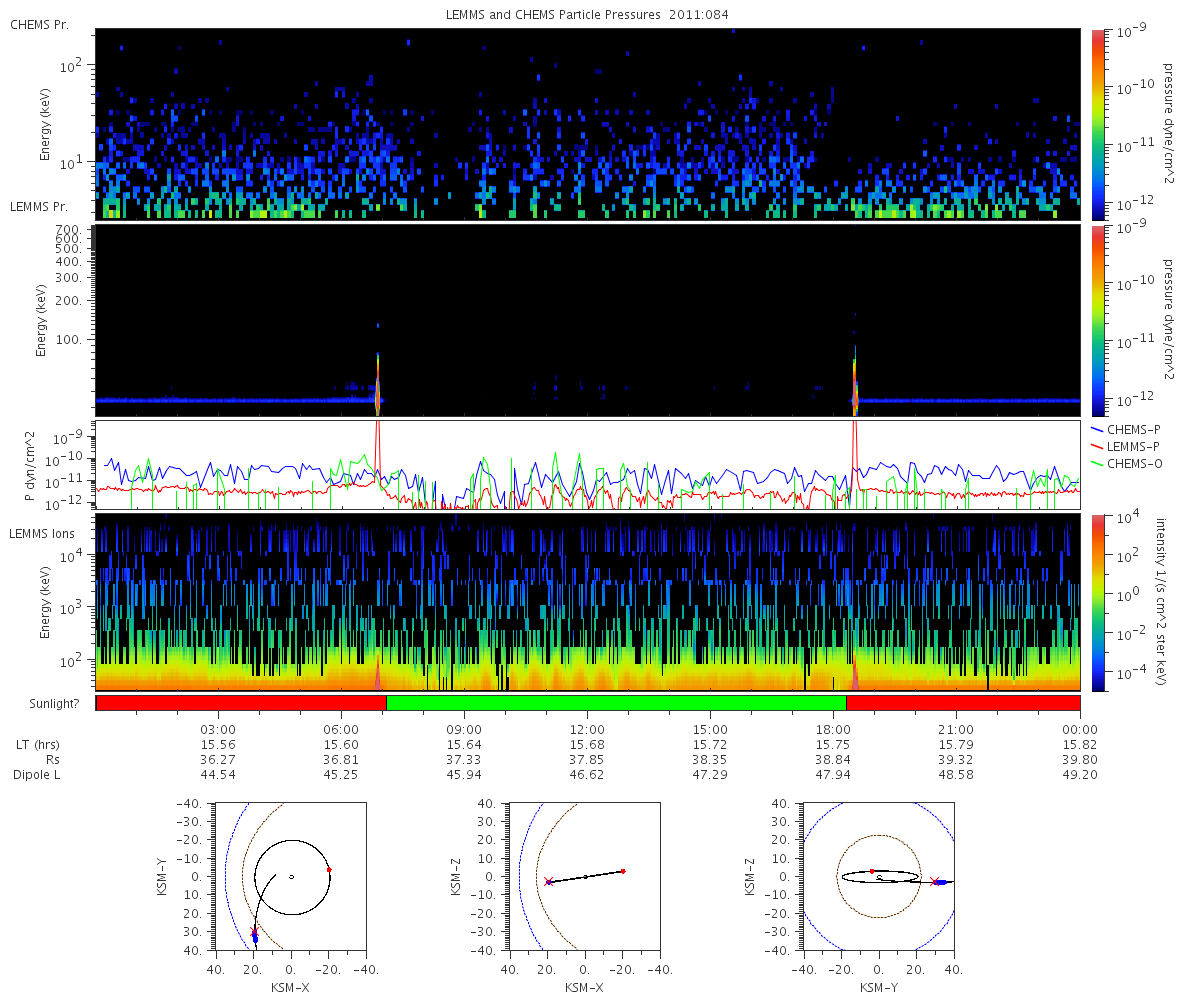
Task: Click the 12:00 time axis label
Action: pyautogui.click(x=587, y=729)
